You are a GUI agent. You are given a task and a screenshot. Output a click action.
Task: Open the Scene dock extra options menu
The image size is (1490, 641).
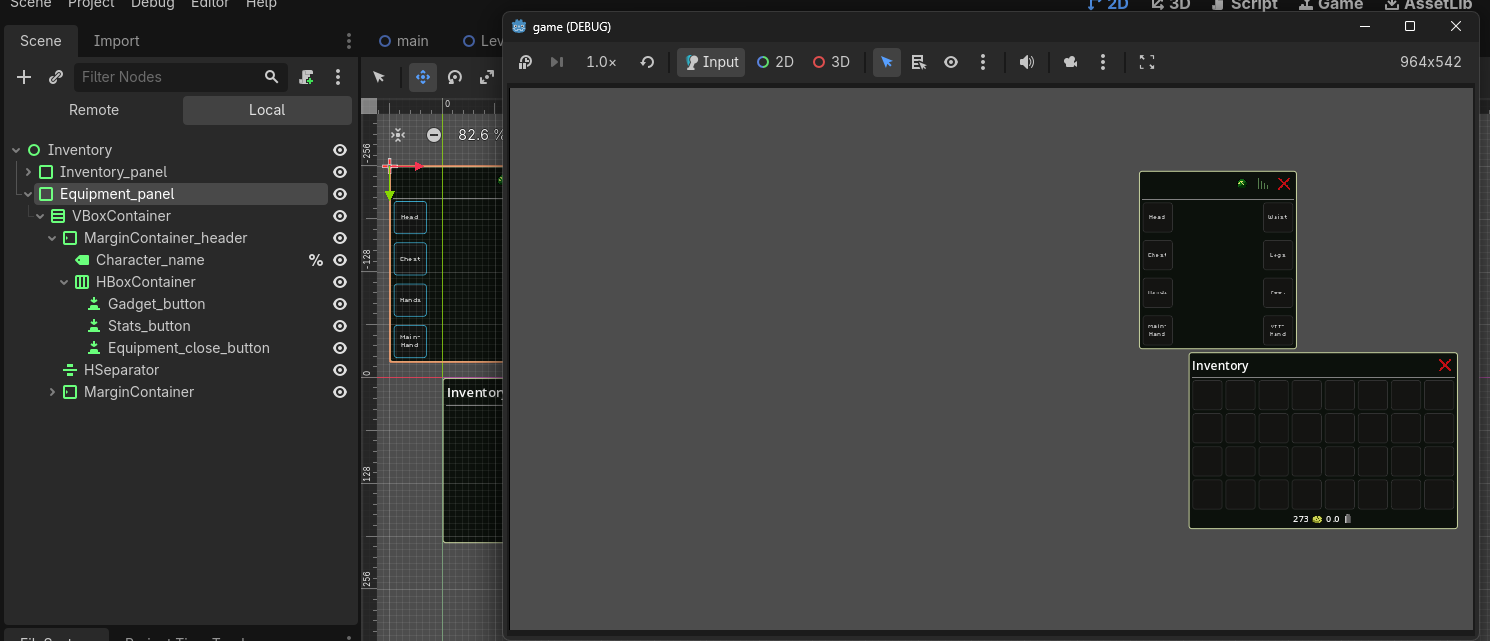338,77
